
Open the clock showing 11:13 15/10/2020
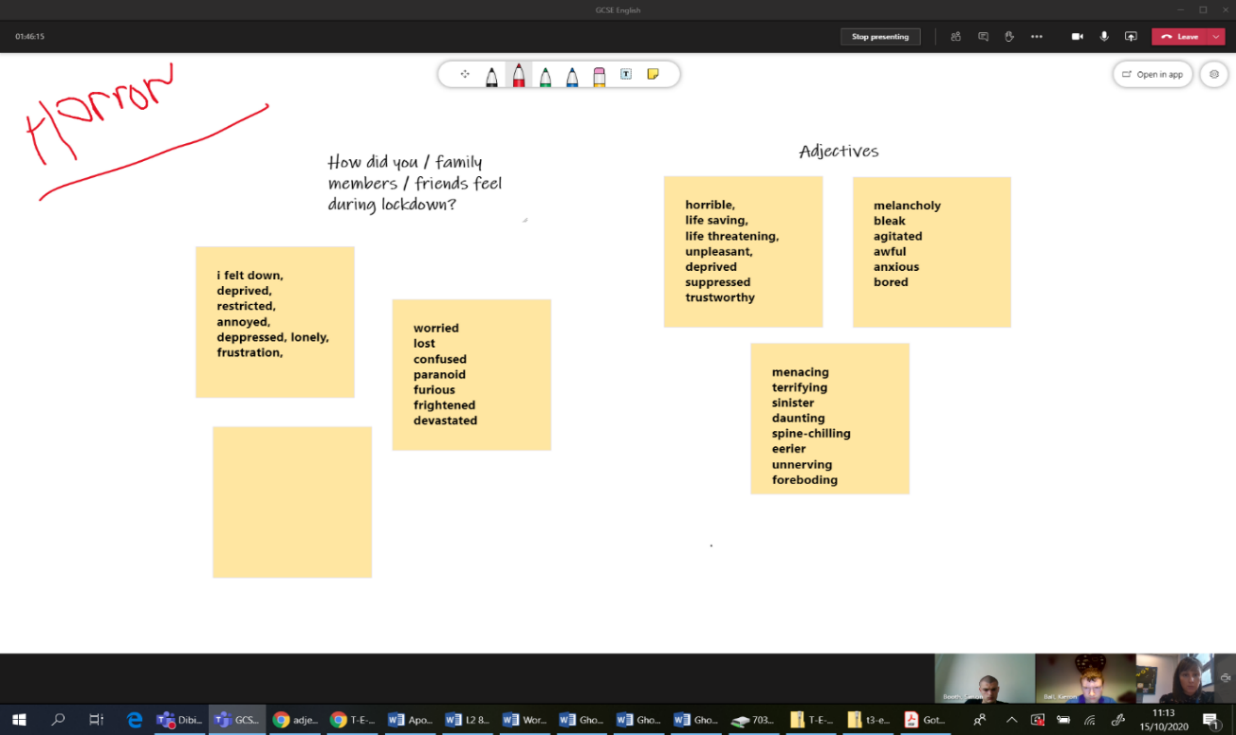1163,720
